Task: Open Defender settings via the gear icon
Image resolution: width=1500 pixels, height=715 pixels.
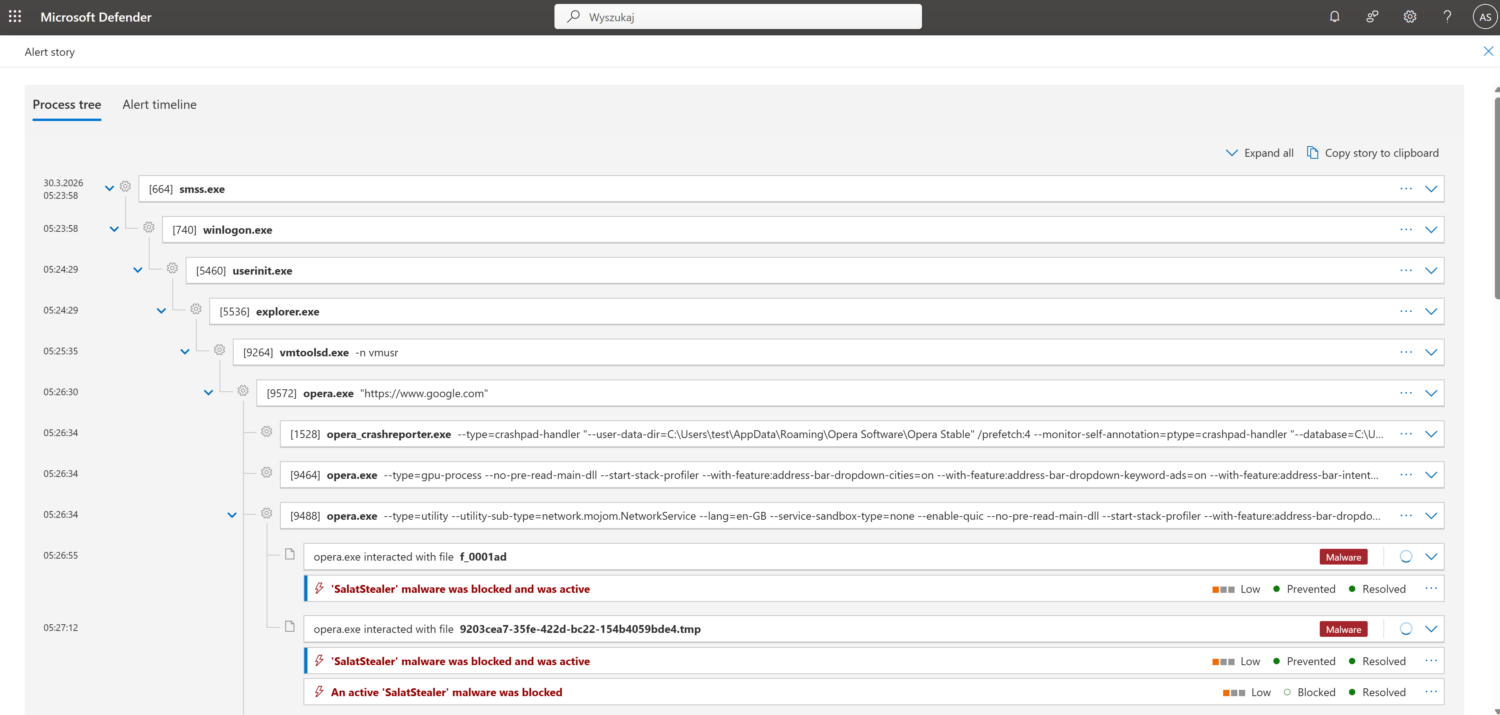Action: tap(1410, 16)
